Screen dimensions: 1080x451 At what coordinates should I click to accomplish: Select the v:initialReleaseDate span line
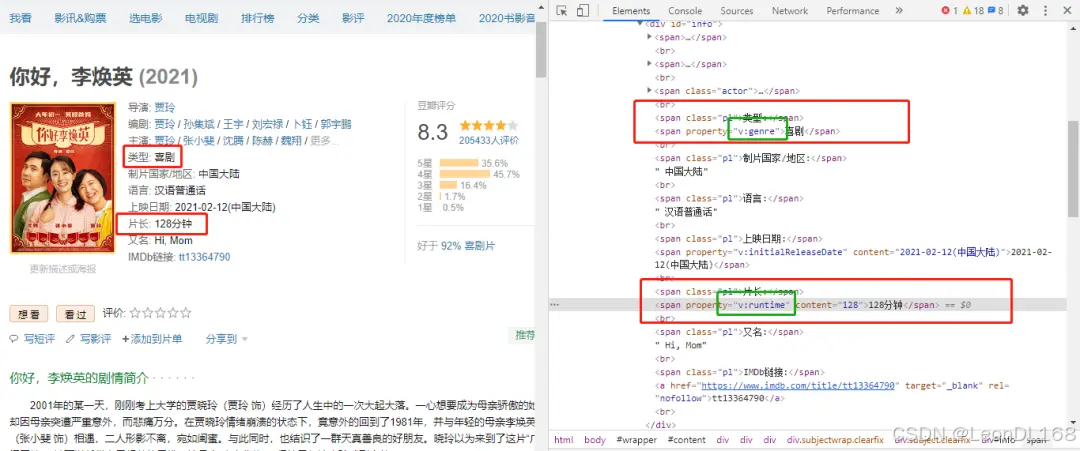point(853,258)
